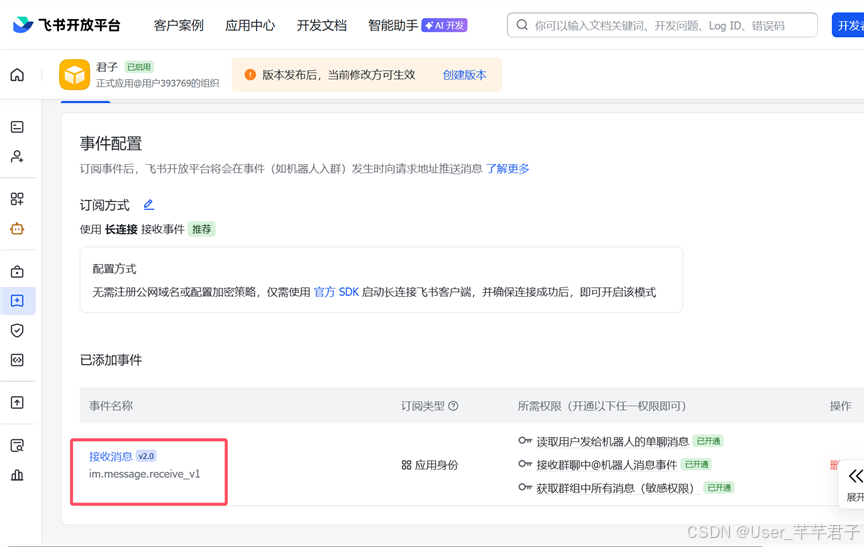
Task: Click the 已添加事件 section heading
Action: pyautogui.click(x=111, y=360)
